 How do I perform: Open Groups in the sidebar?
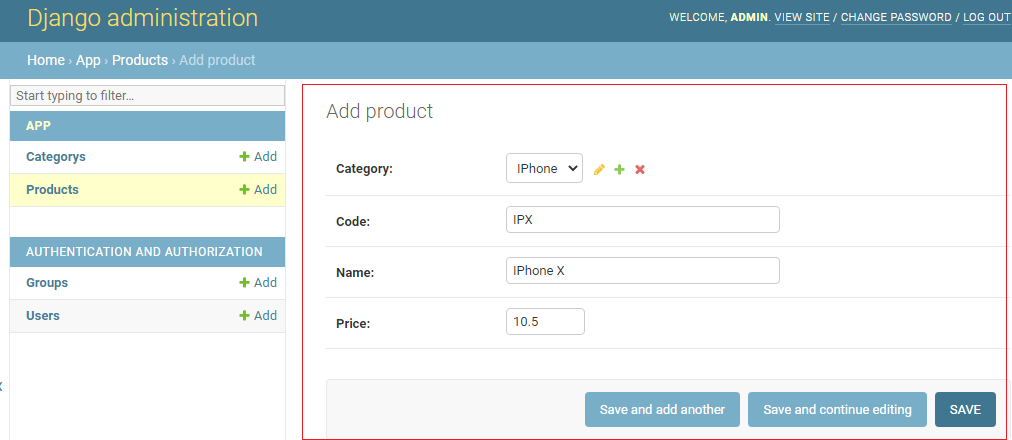(x=47, y=283)
